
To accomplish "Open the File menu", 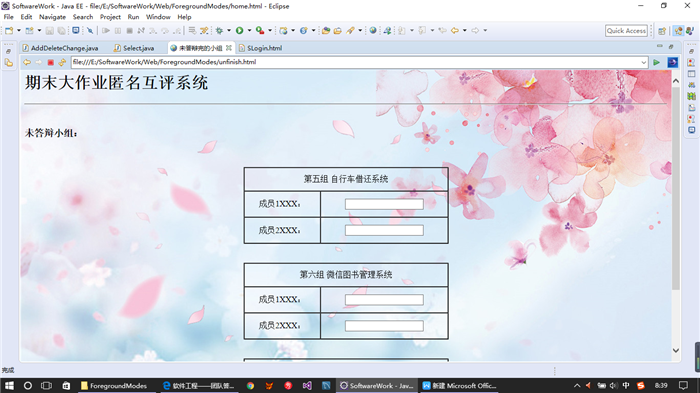I will click(x=8, y=17).
